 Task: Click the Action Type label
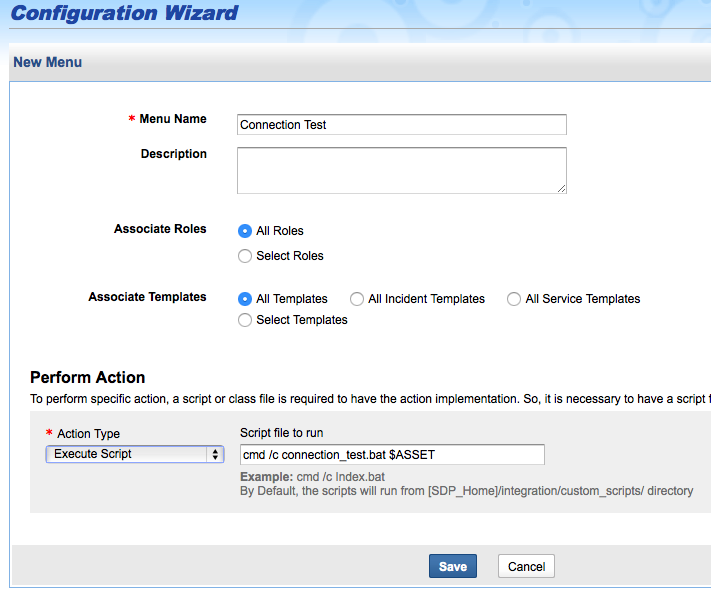coord(88,434)
